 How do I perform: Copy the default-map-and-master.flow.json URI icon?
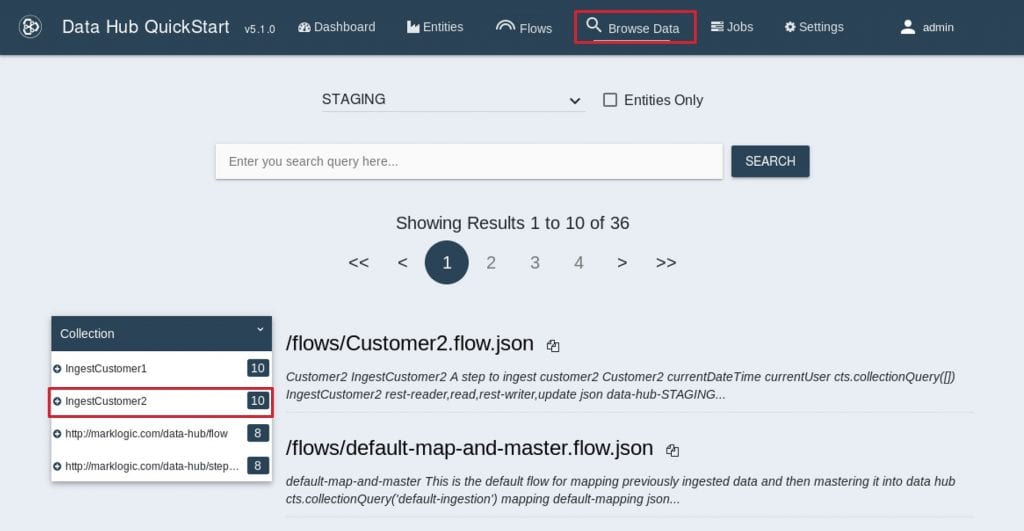point(673,450)
